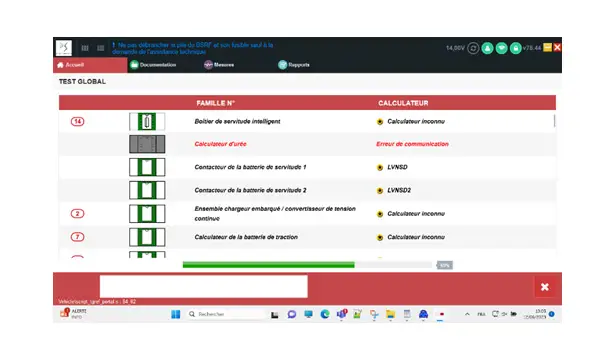Click the Erreur de communication status text
The height and width of the screenshot is (360, 615).
[x=412, y=144]
